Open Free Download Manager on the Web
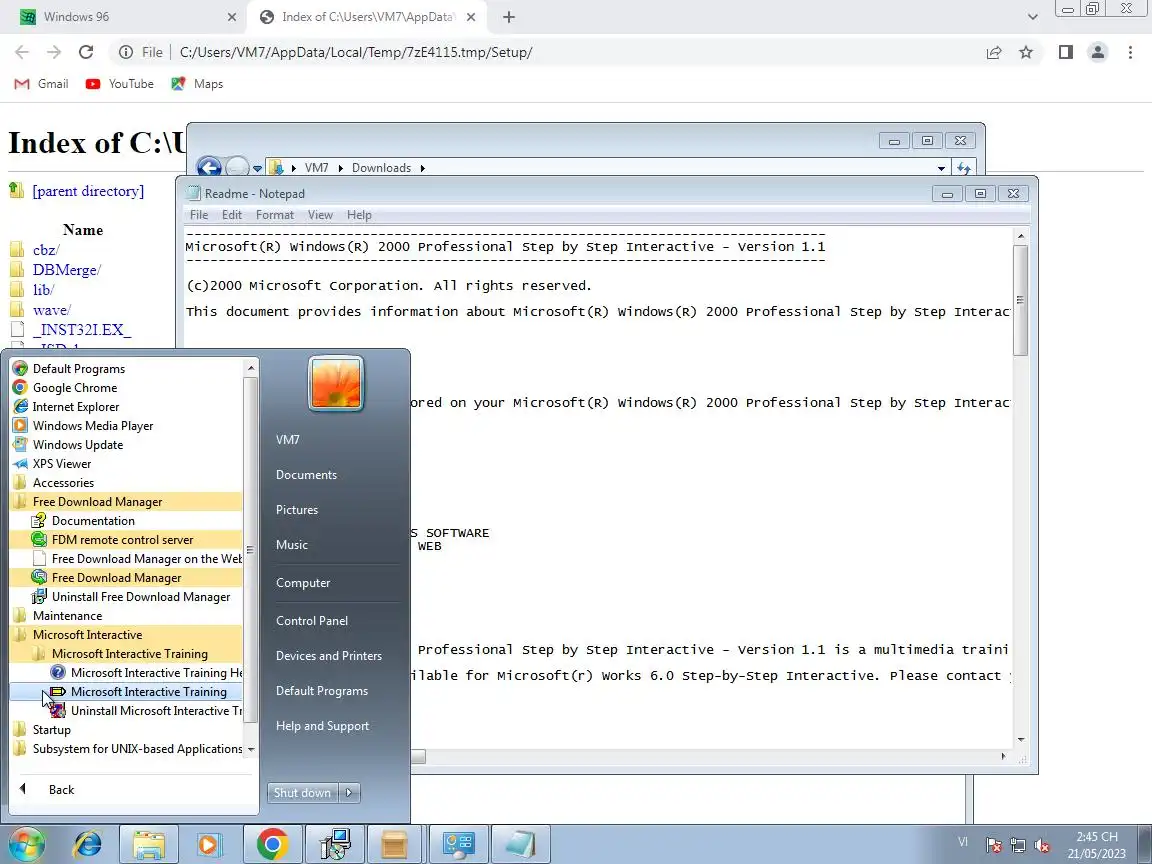The height and width of the screenshot is (864, 1152). pyautogui.click(x=126, y=559)
